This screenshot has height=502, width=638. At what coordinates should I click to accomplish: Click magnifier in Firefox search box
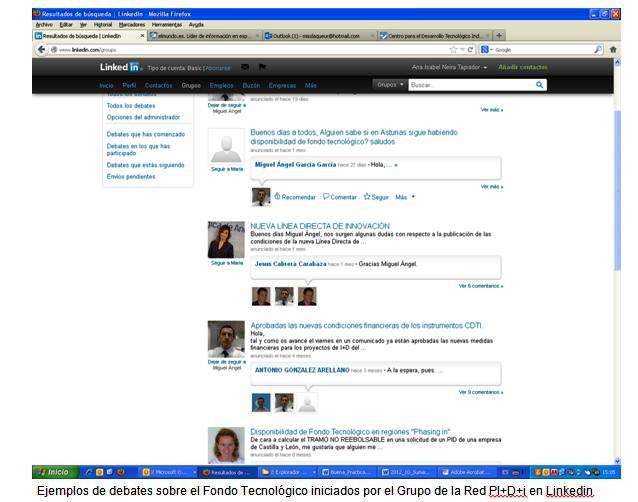click(597, 50)
